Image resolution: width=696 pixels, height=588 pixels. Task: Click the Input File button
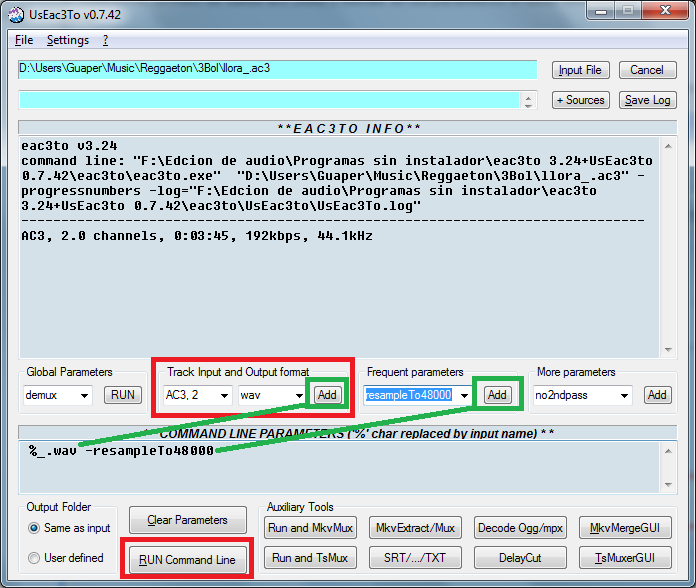[x=581, y=70]
